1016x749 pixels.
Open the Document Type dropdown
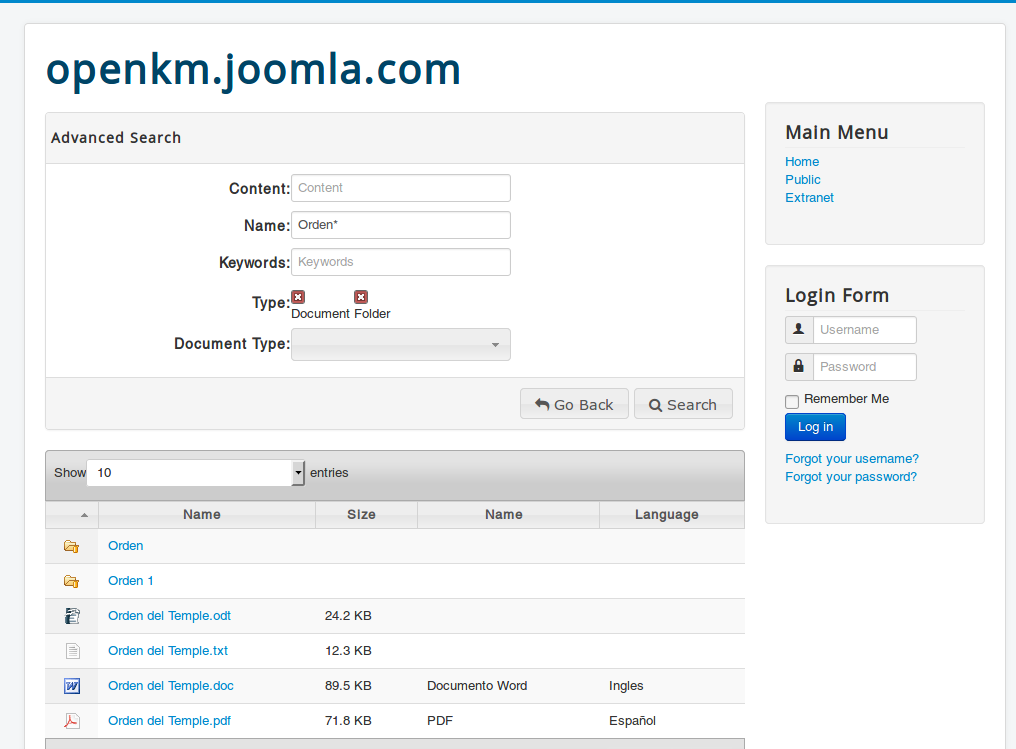[x=400, y=344]
